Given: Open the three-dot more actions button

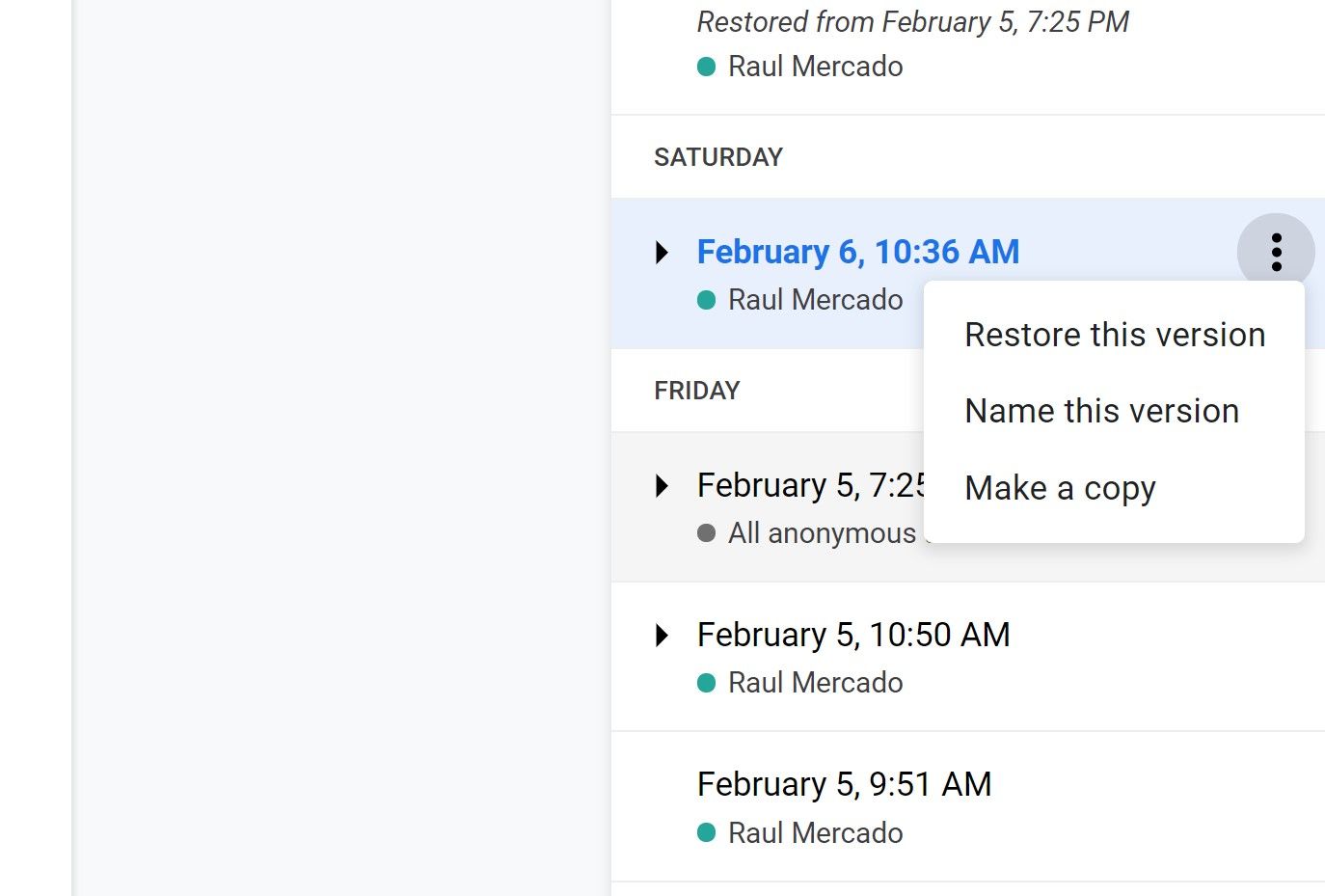Looking at the screenshot, I should 1276,252.
